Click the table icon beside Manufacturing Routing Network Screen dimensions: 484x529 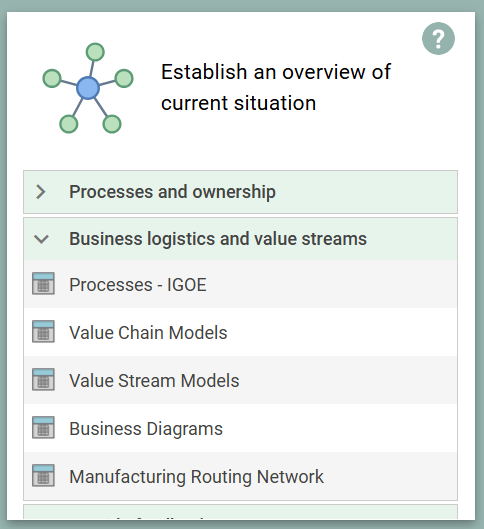pyautogui.click(x=43, y=475)
